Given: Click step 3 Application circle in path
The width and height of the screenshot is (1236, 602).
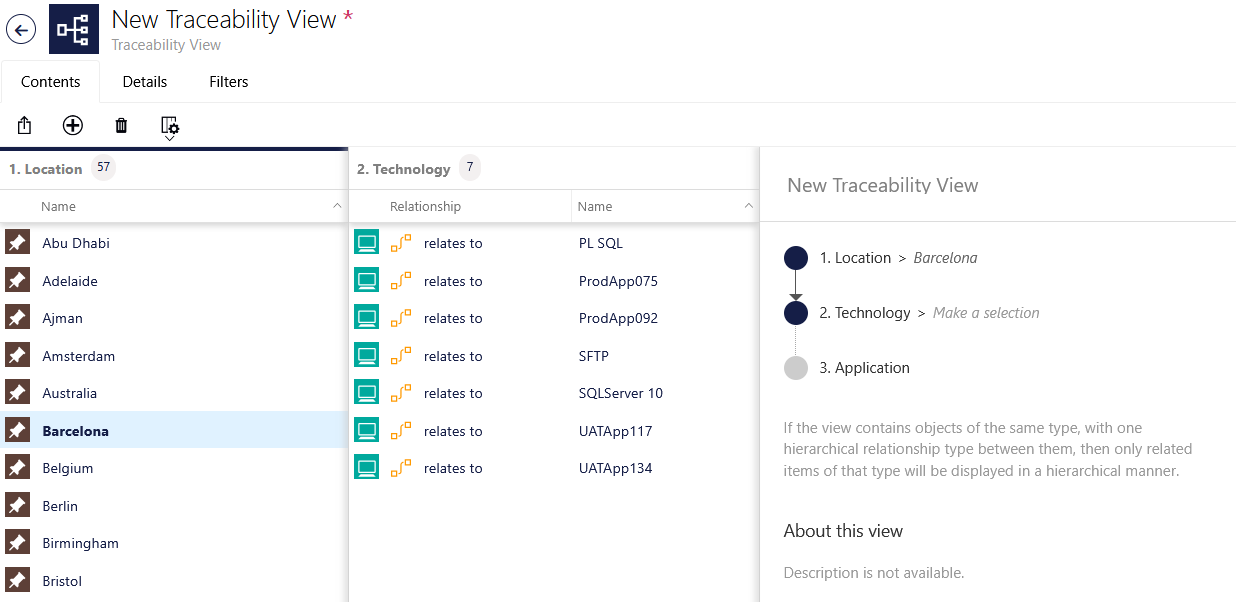Looking at the screenshot, I should [796, 368].
